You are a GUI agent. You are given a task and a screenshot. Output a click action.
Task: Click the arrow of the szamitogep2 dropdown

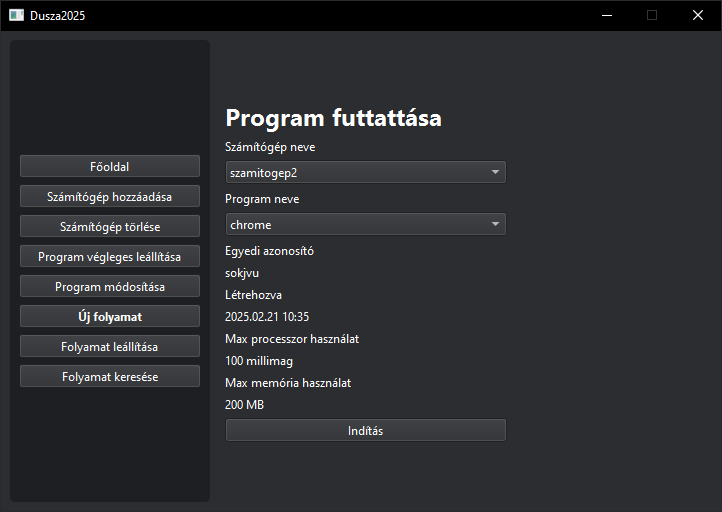(x=495, y=172)
